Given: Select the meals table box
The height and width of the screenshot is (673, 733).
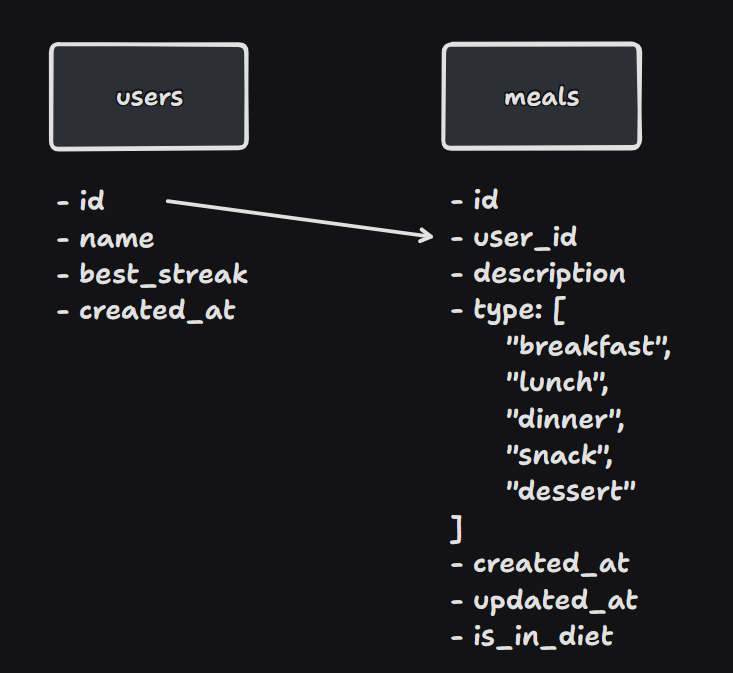Looking at the screenshot, I should [x=541, y=96].
